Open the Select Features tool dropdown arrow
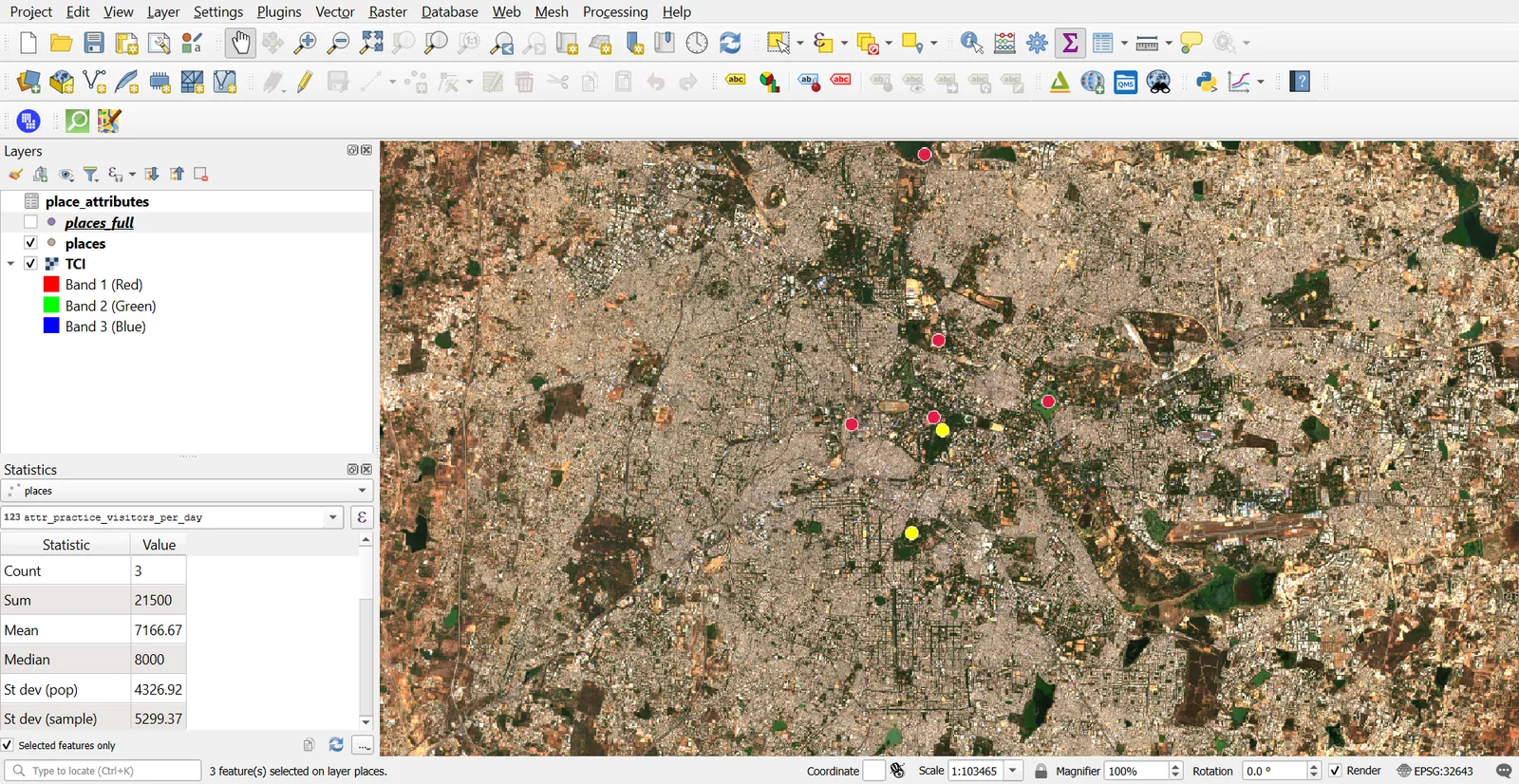Screen dimensions: 1519x784 [800, 43]
